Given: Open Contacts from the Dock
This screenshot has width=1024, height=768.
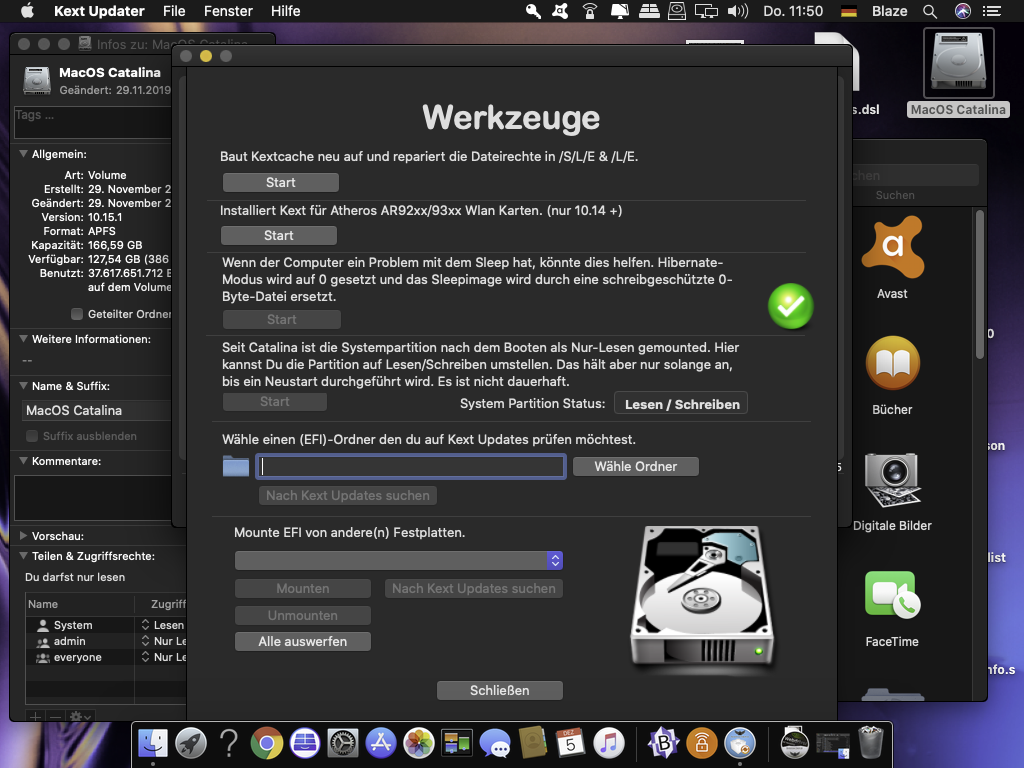Looking at the screenshot, I should [533, 743].
